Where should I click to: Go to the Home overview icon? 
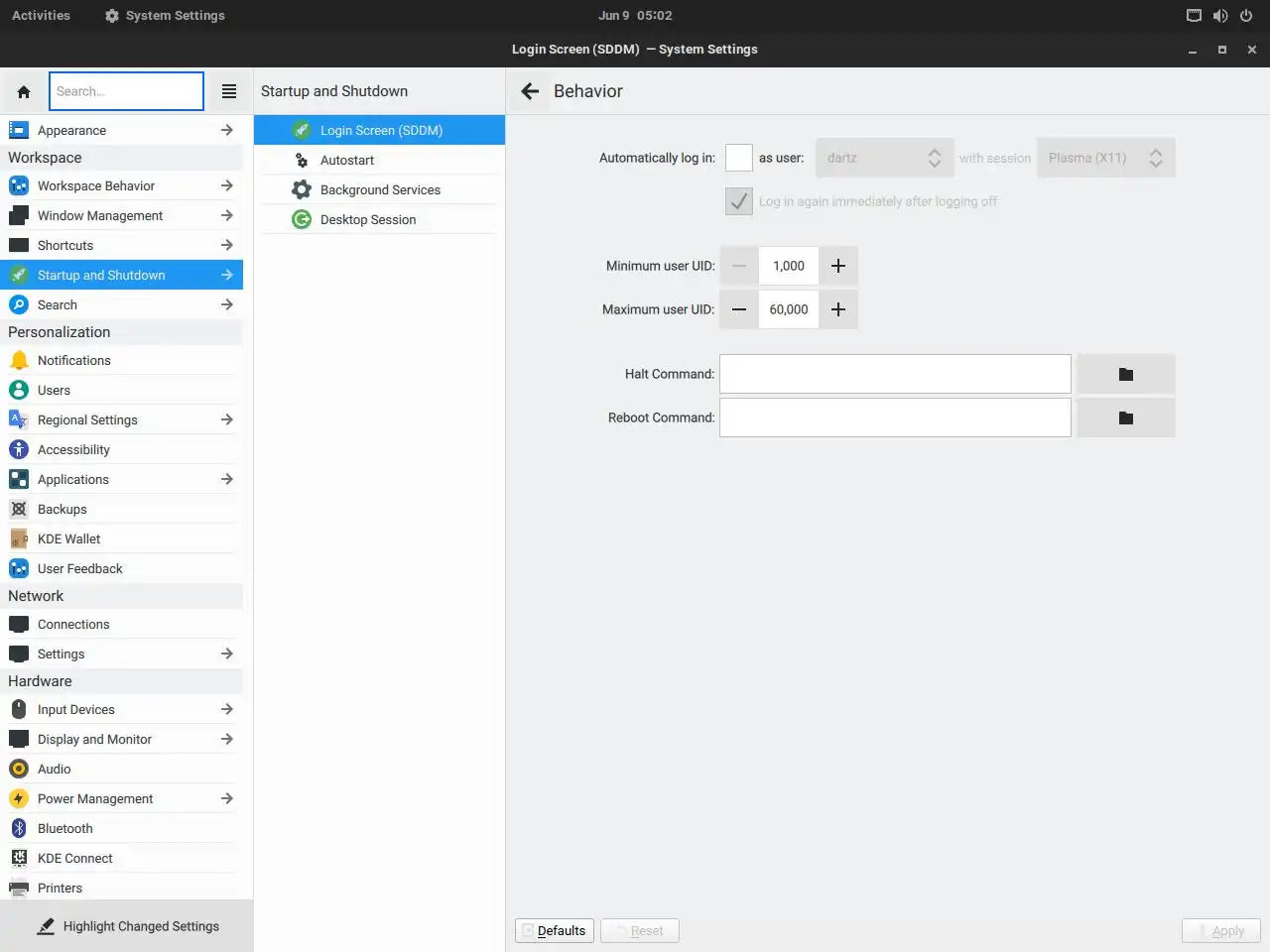[x=24, y=91]
